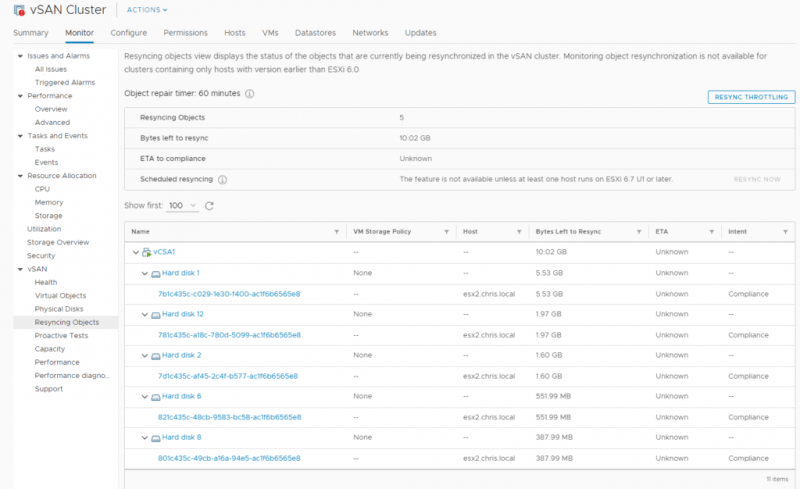Click the disk icon beside Hard disk 8
This screenshot has height=489, width=800.
[x=156, y=438]
